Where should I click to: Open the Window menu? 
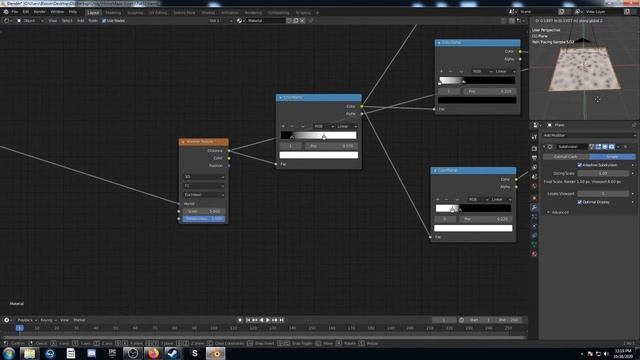[57, 12]
